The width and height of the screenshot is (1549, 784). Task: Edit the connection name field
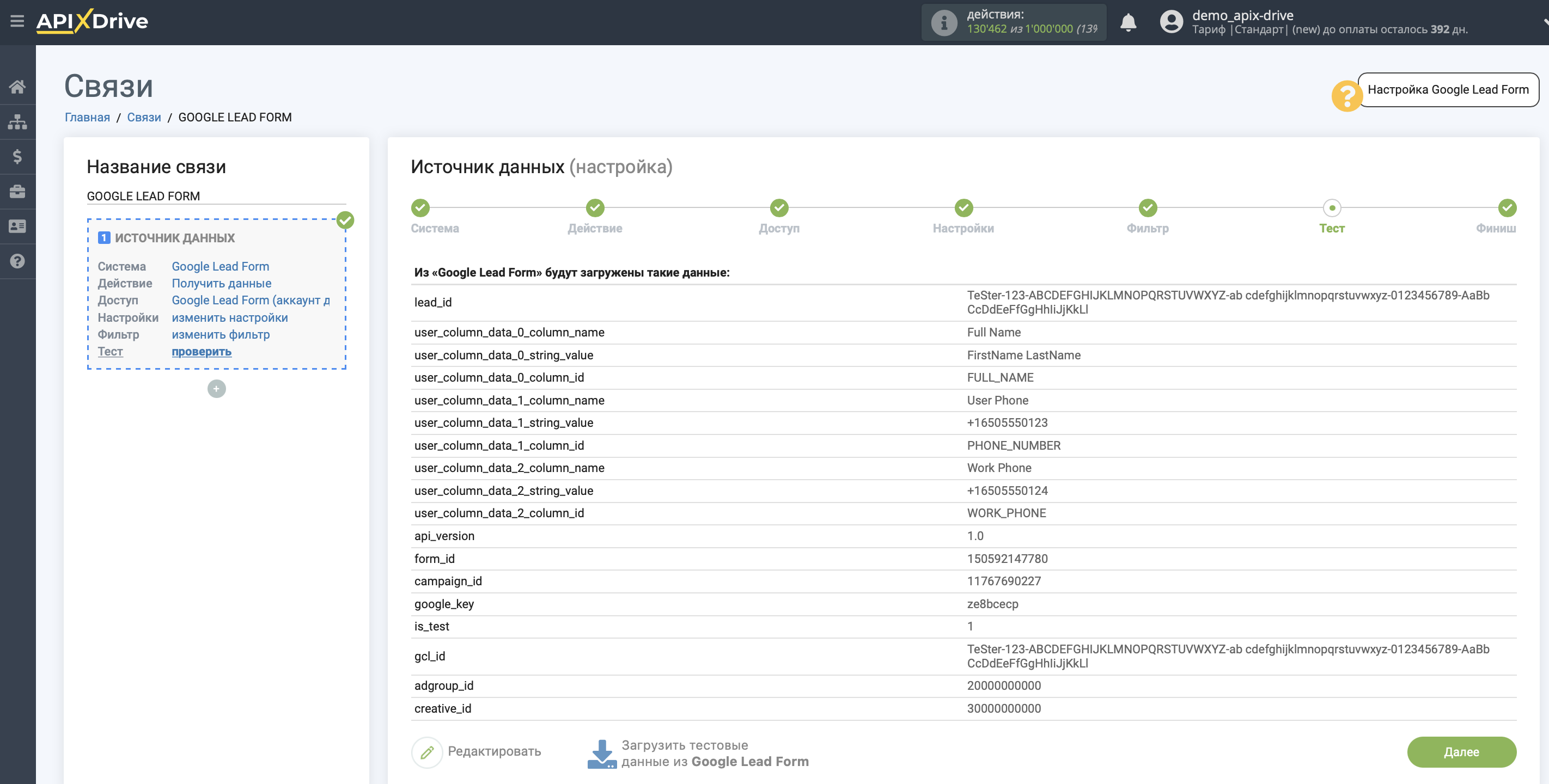point(216,196)
